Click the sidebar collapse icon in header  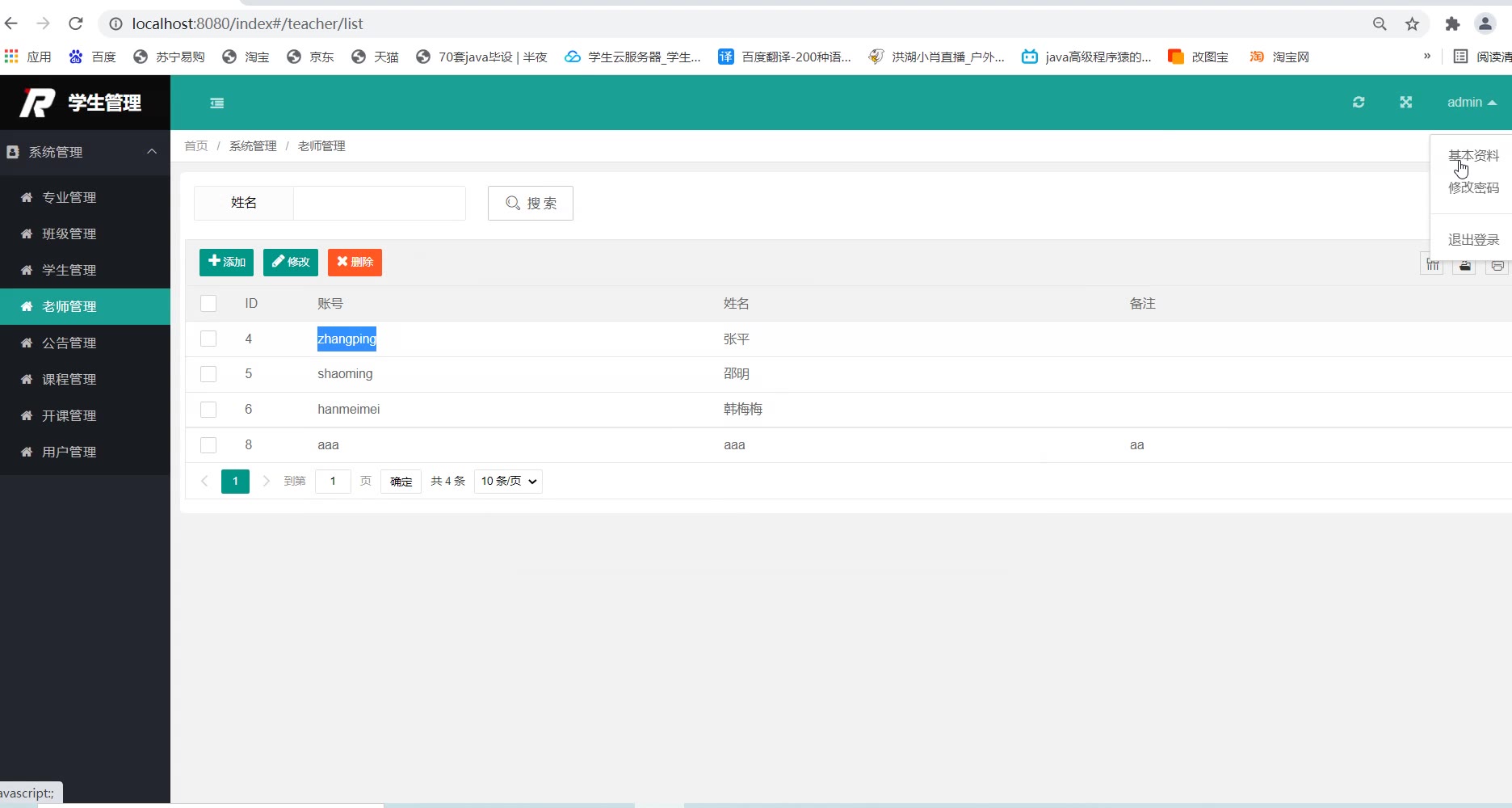pos(216,103)
